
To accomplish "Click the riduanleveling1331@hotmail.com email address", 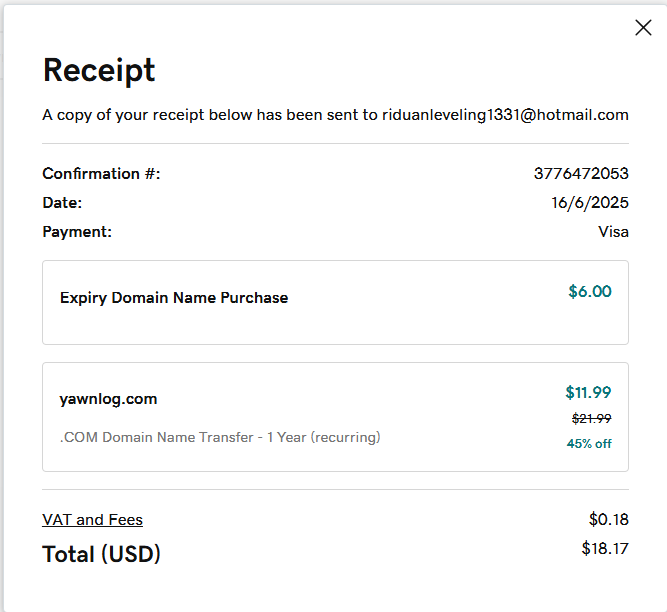I will [x=505, y=115].
